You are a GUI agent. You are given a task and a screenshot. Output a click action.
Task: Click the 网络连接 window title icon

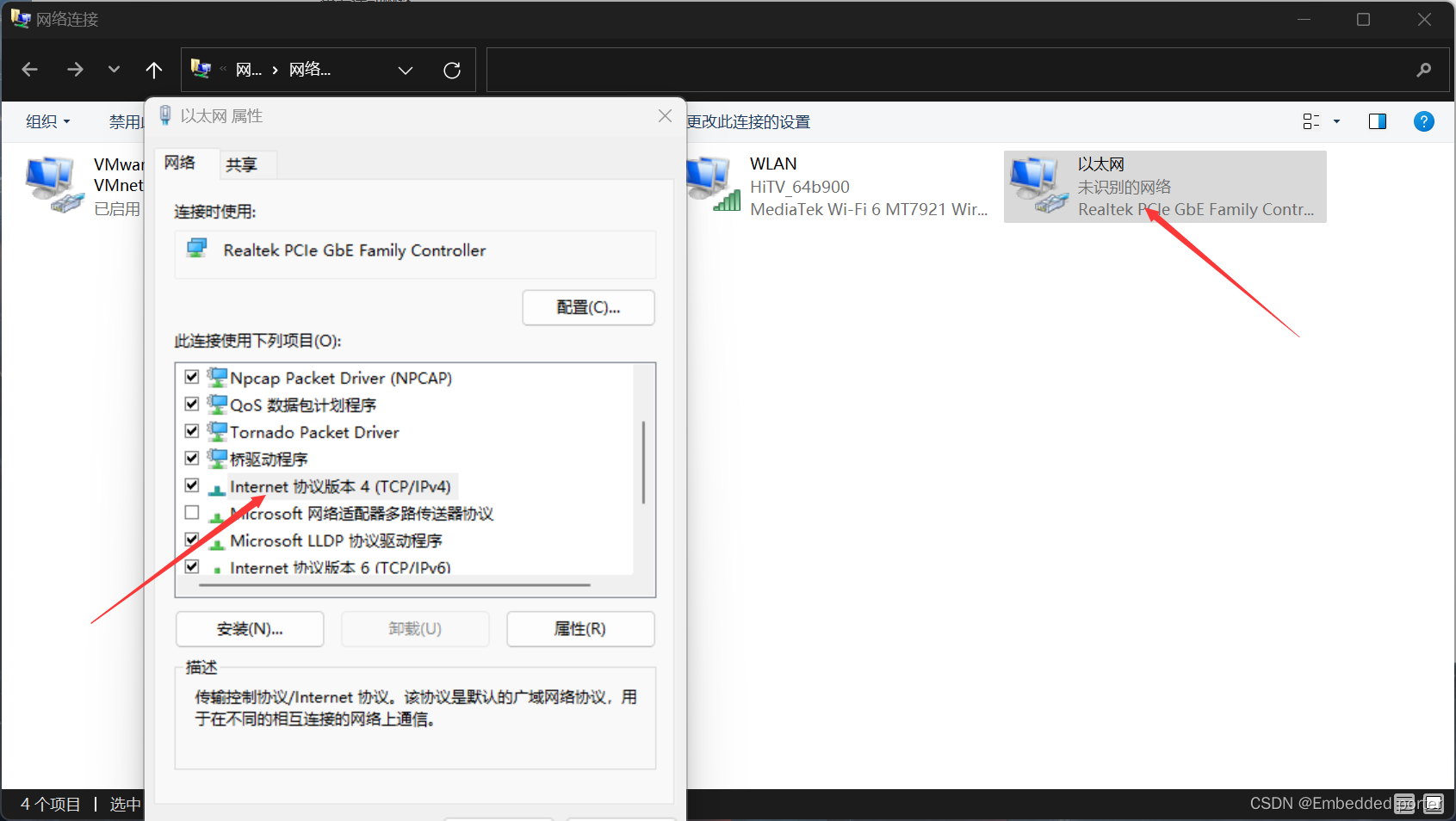coord(20,18)
